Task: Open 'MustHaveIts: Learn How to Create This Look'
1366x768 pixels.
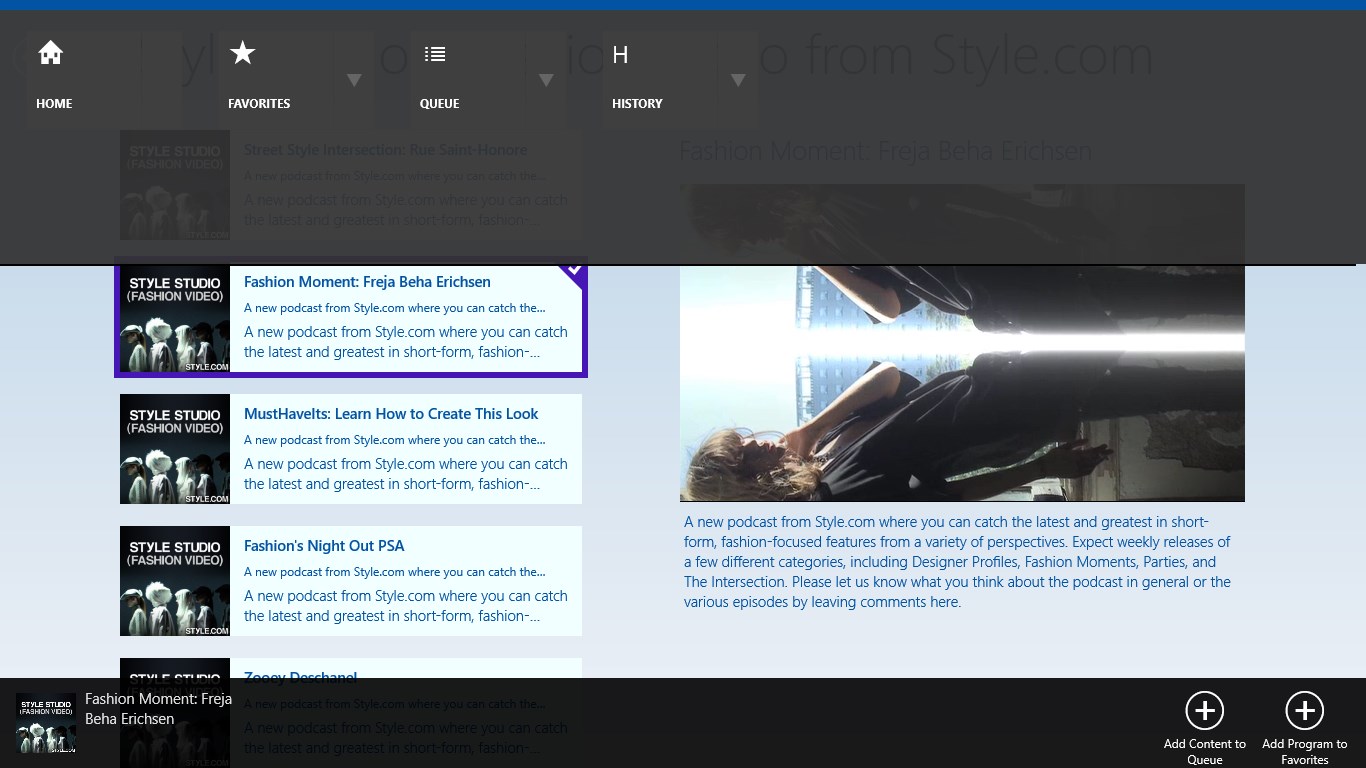Action: [x=391, y=414]
